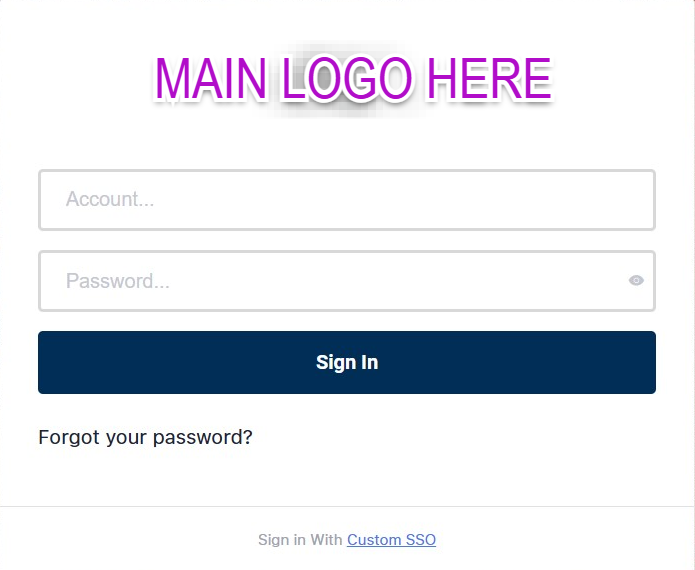Follow the Custom SSO link

391,540
